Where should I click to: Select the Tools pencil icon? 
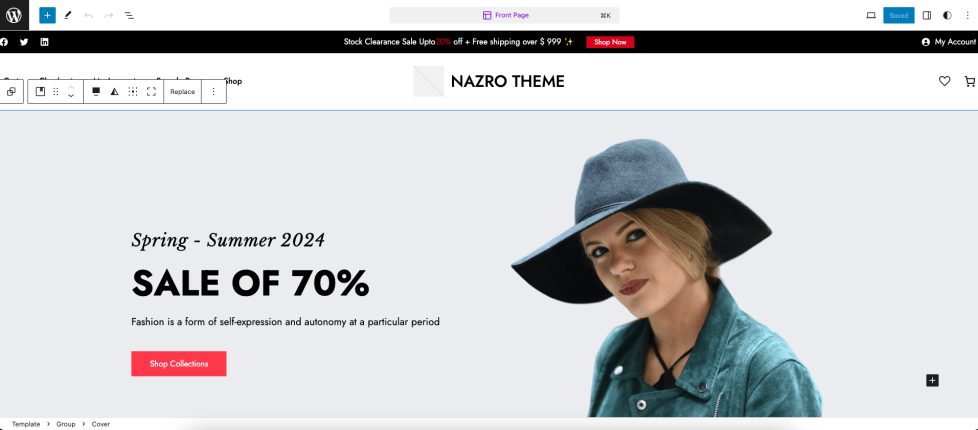click(68, 15)
